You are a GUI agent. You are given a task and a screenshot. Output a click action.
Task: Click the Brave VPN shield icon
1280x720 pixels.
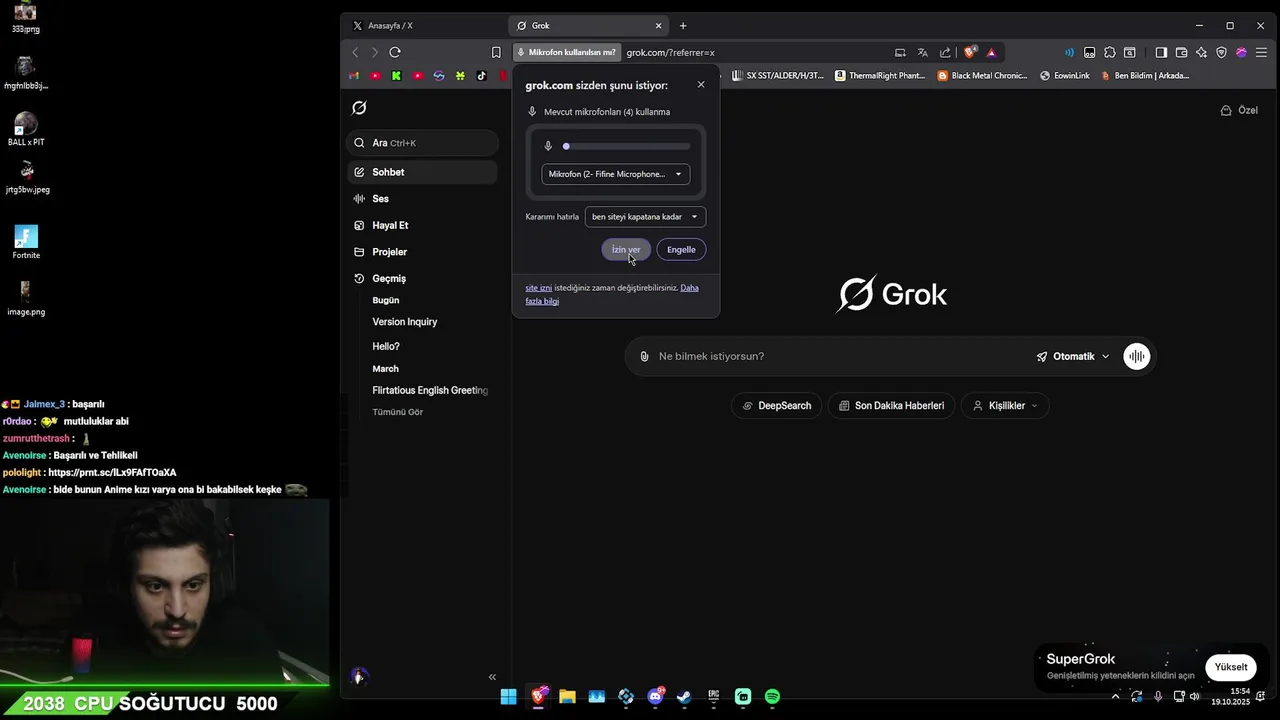1221,52
